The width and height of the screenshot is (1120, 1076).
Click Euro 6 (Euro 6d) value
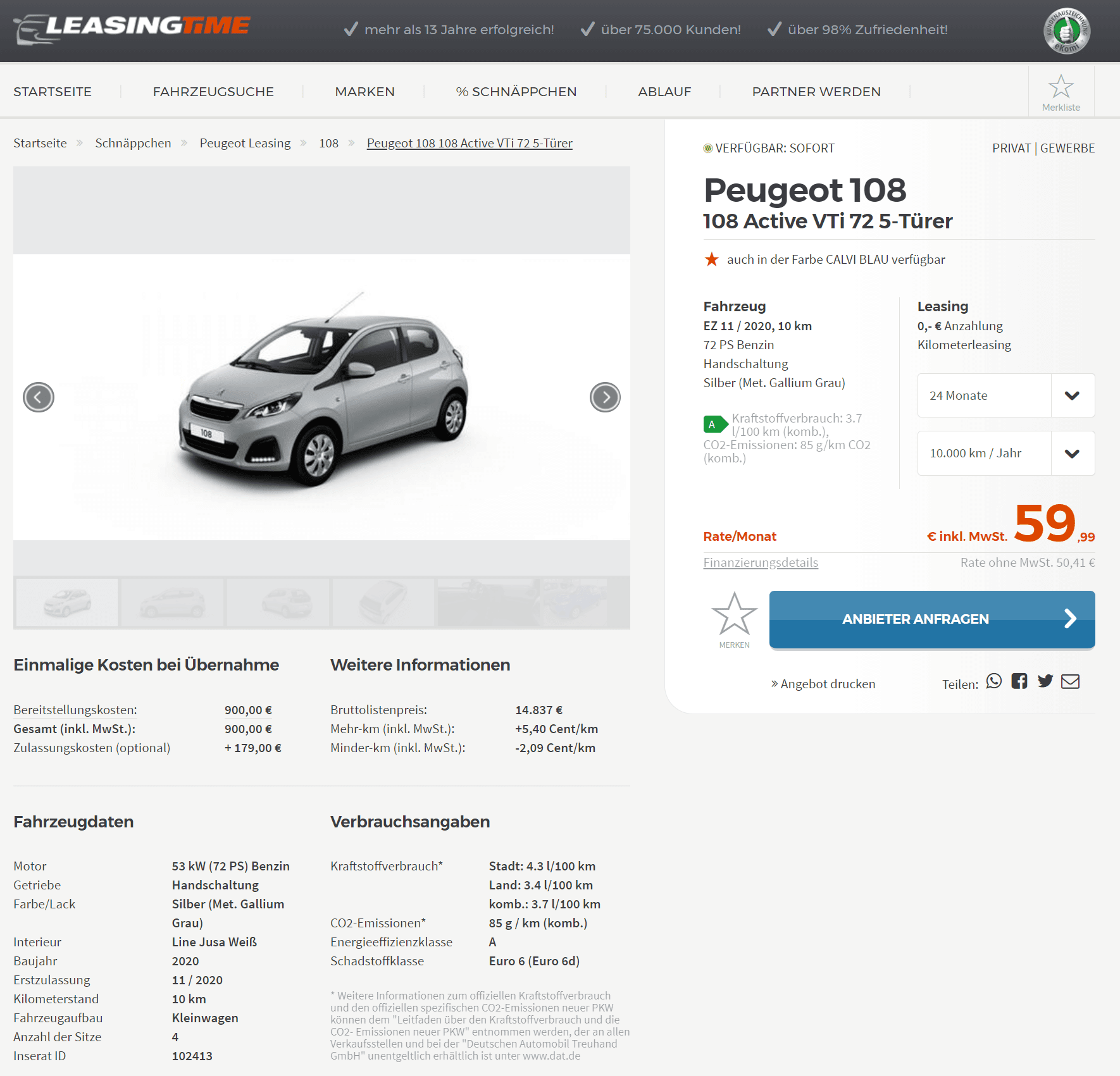(x=534, y=961)
